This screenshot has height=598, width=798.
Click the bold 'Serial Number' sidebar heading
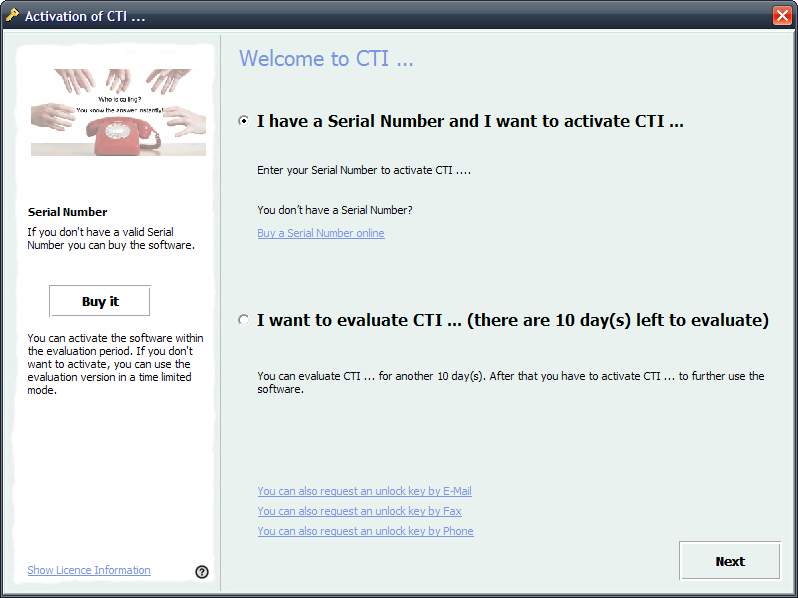[67, 212]
